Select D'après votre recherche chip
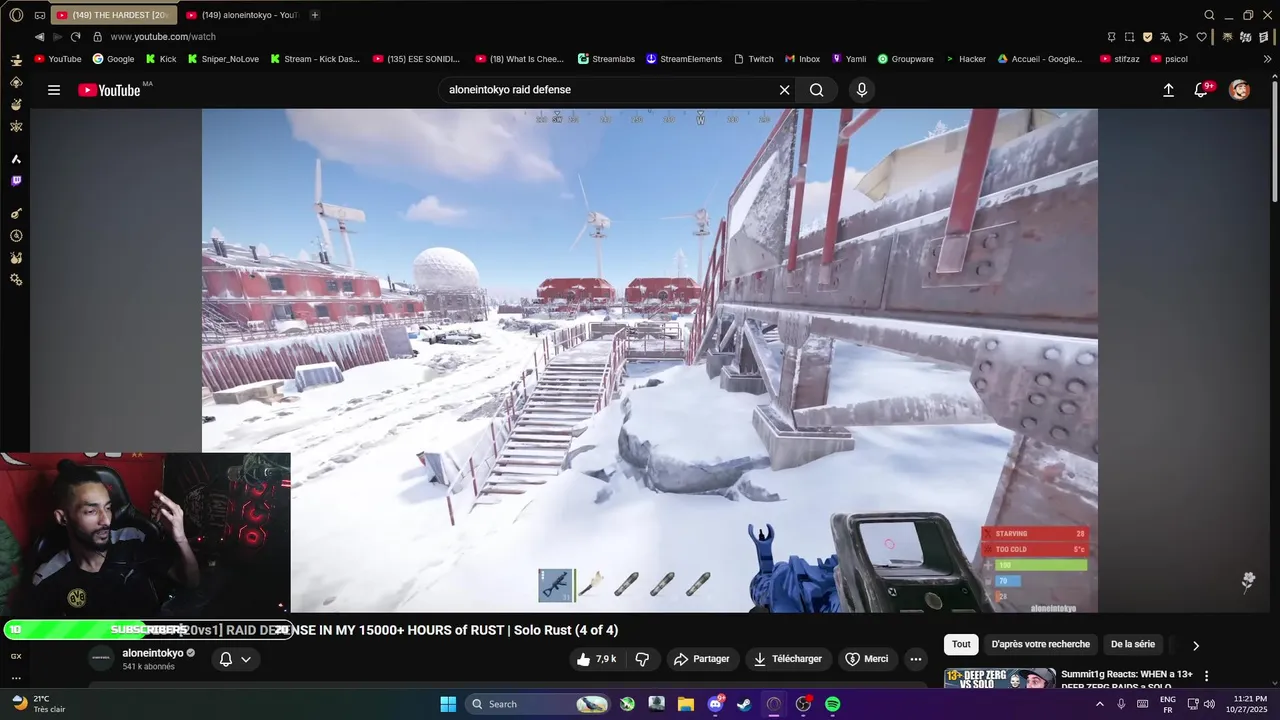The height and width of the screenshot is (720, 1280). (x=1041, y=644)
